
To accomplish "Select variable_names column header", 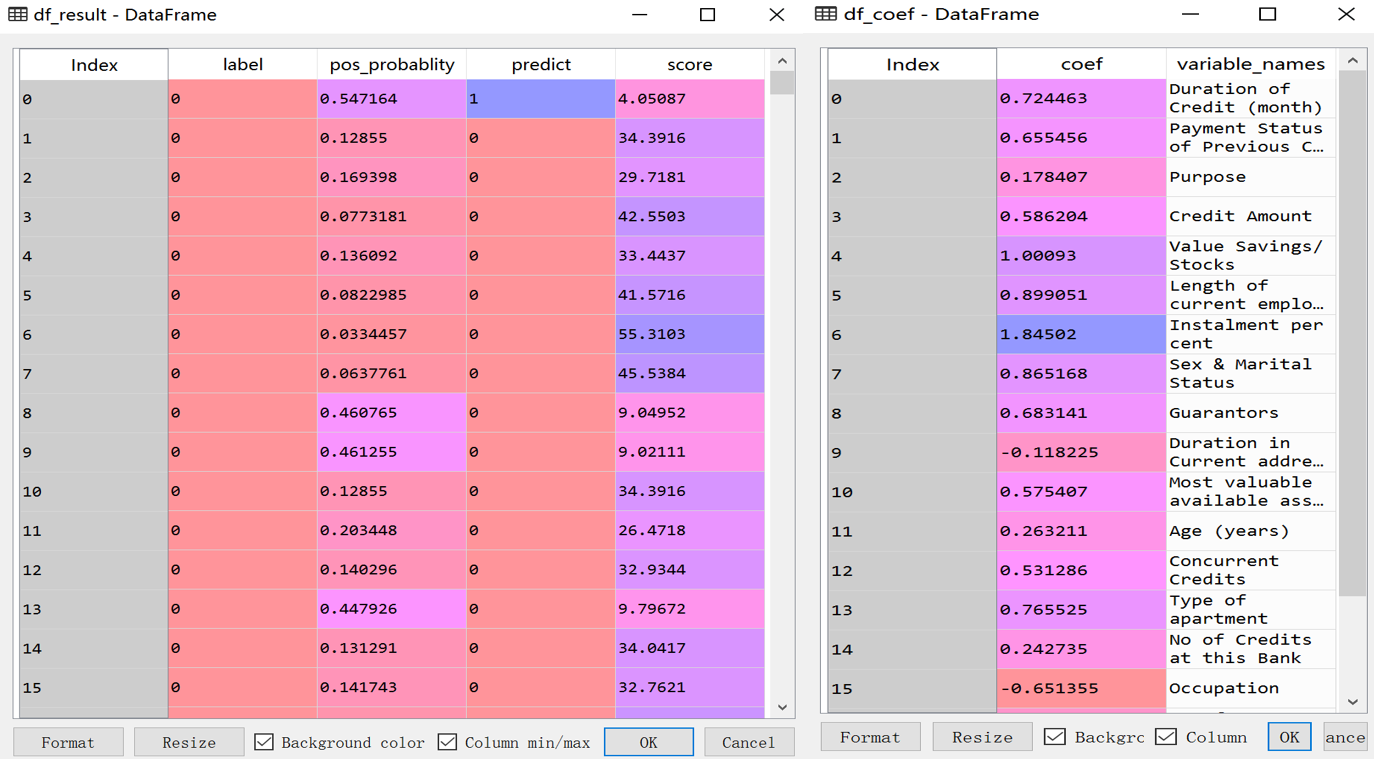I will point(1250,64).
